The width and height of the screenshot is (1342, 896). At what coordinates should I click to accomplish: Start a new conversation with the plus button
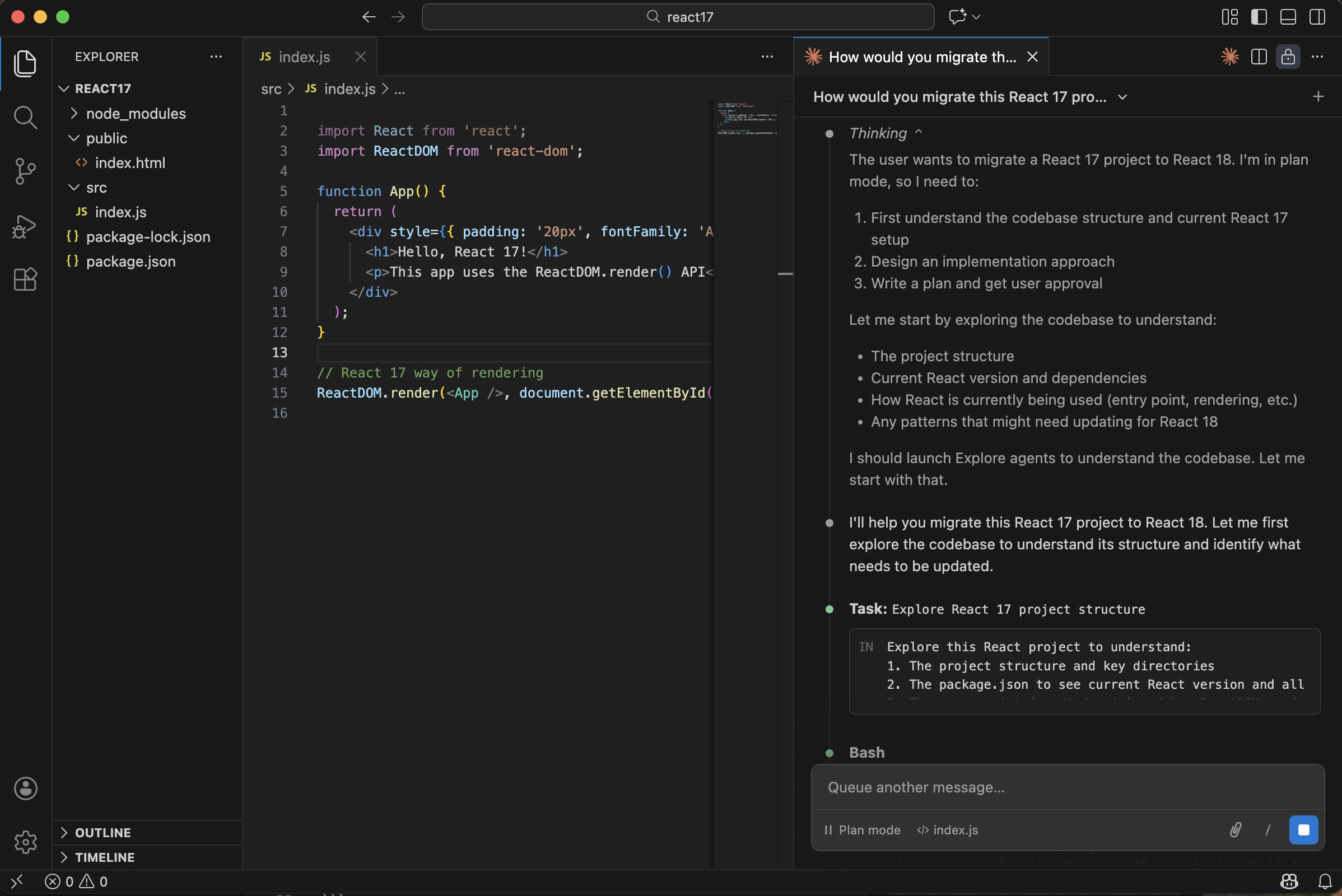click(1318, 96)
